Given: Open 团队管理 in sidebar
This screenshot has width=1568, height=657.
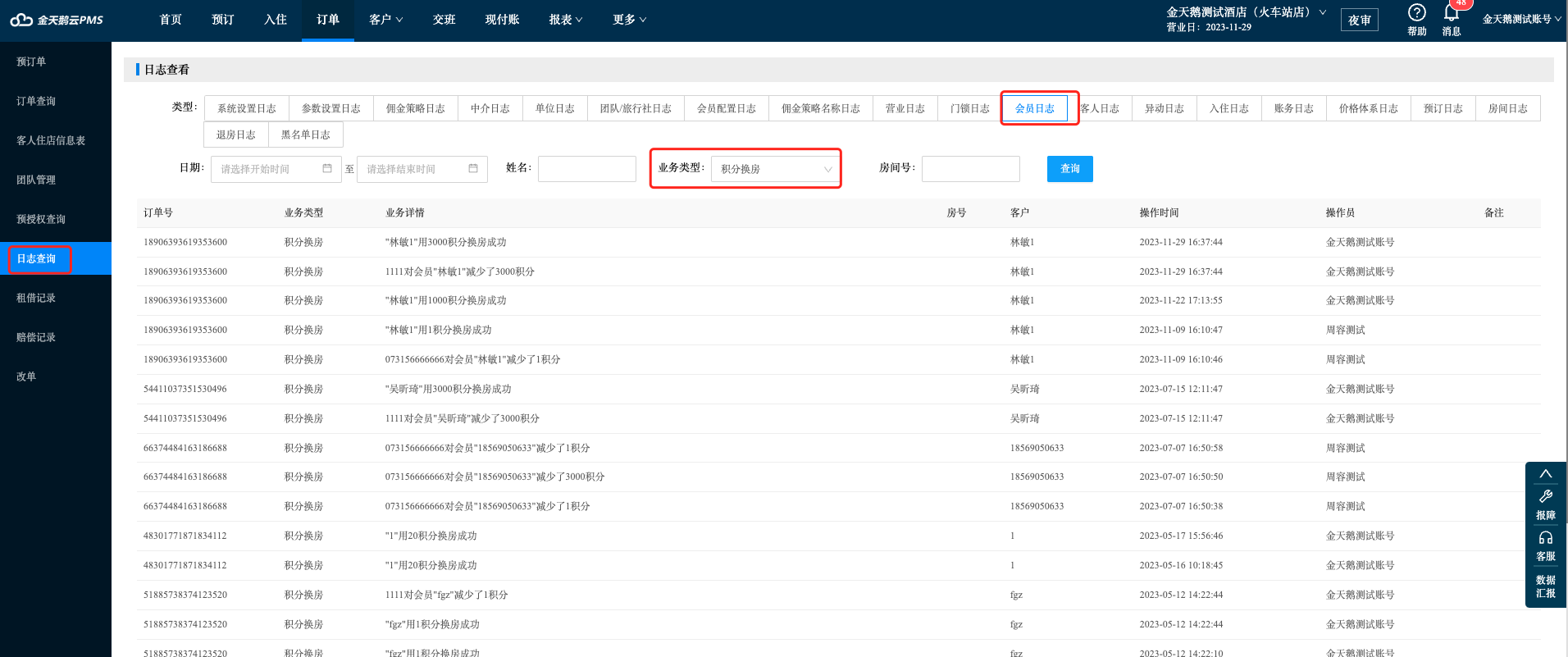Looking at the screenshot, I should pyautogui.click(x=36, y=180).
